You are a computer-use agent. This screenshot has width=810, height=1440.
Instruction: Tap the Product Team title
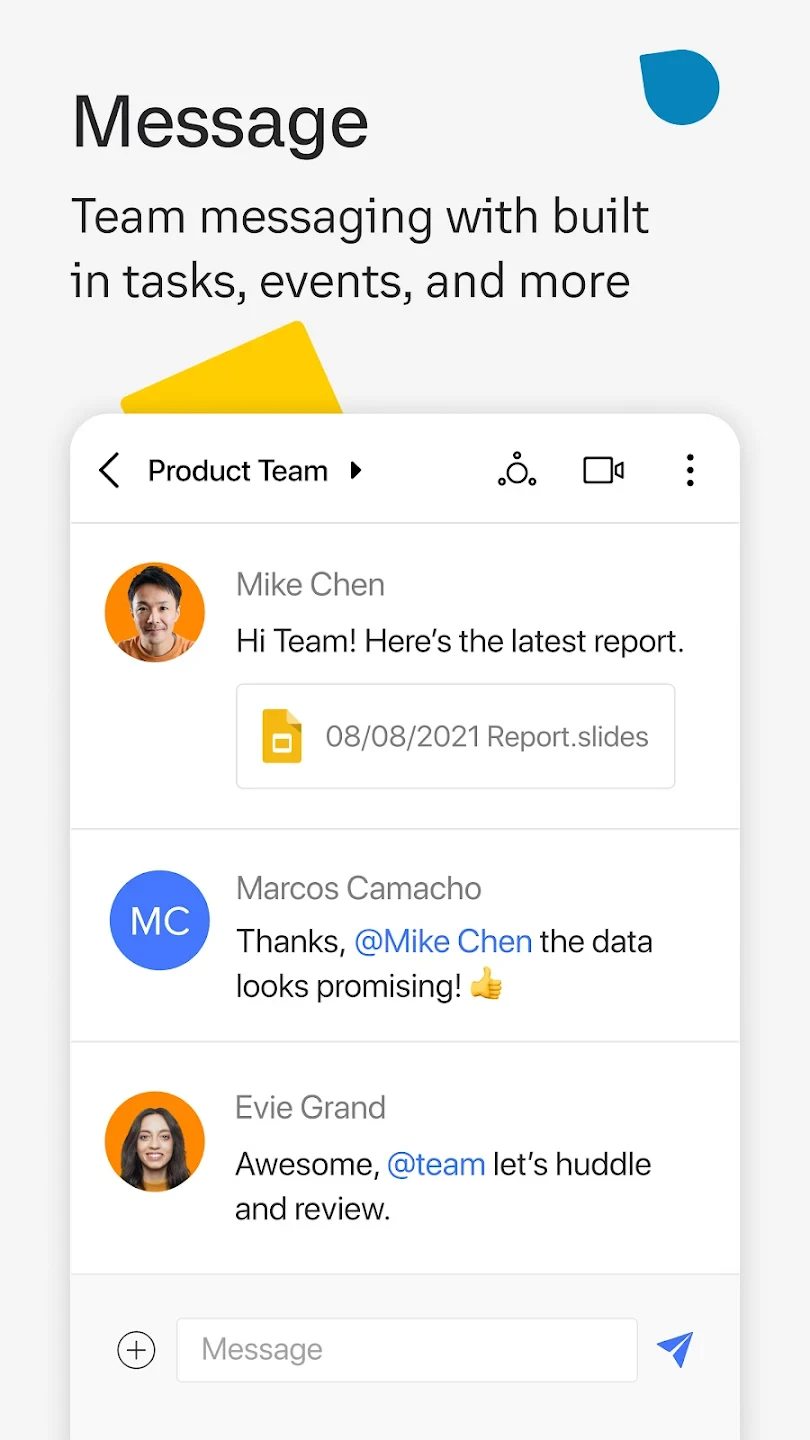click(x=238, y=470)
